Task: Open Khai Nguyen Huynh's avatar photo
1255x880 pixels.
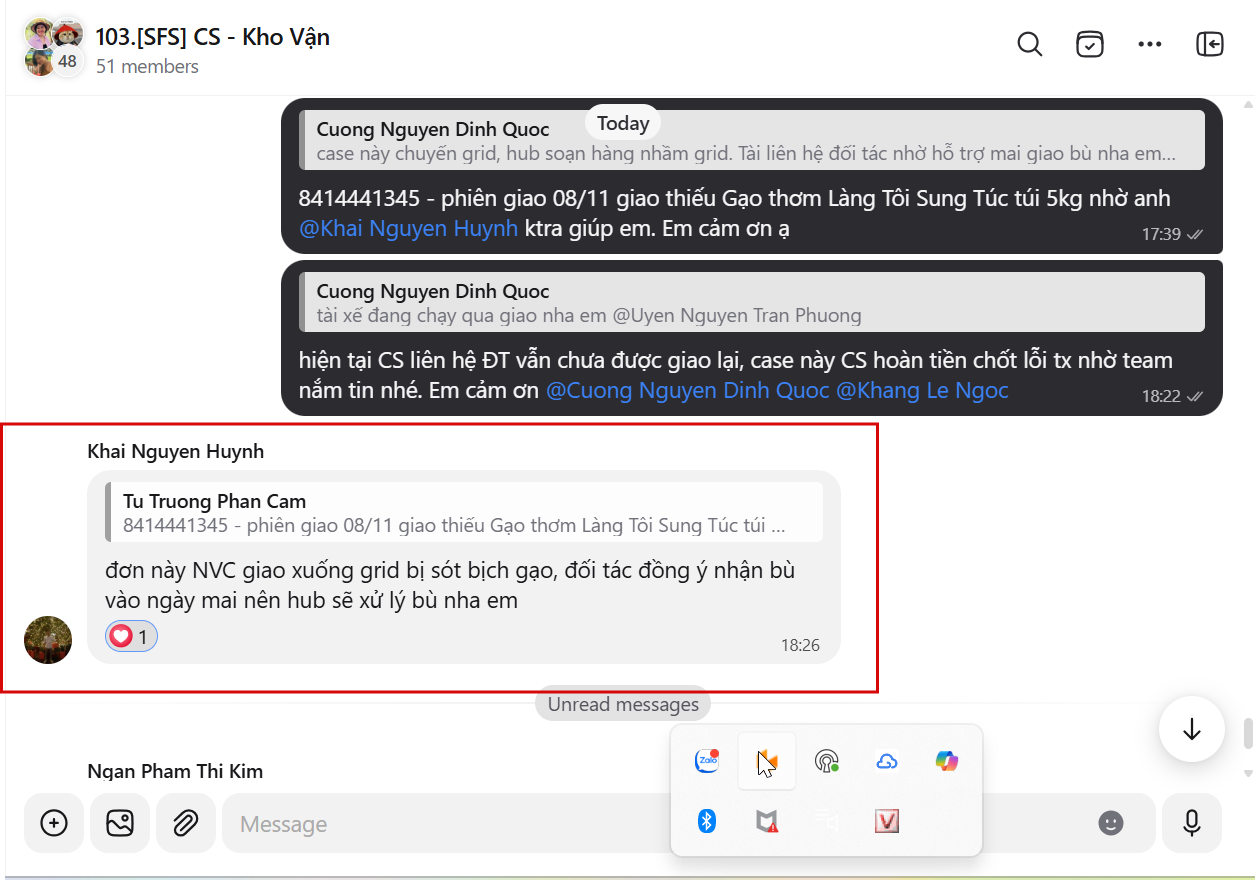Action: click(x=48, y=640)
